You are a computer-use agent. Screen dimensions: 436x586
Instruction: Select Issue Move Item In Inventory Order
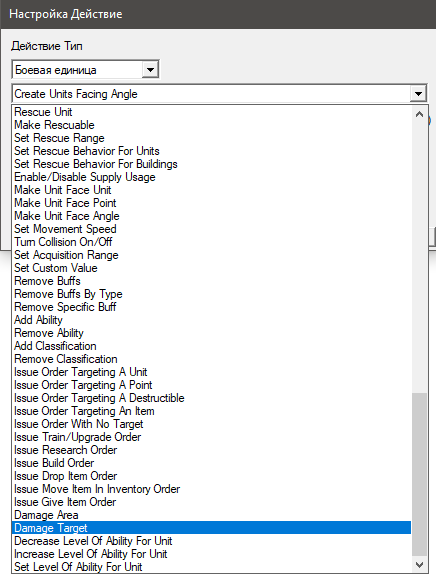click(x=211, y=489)
